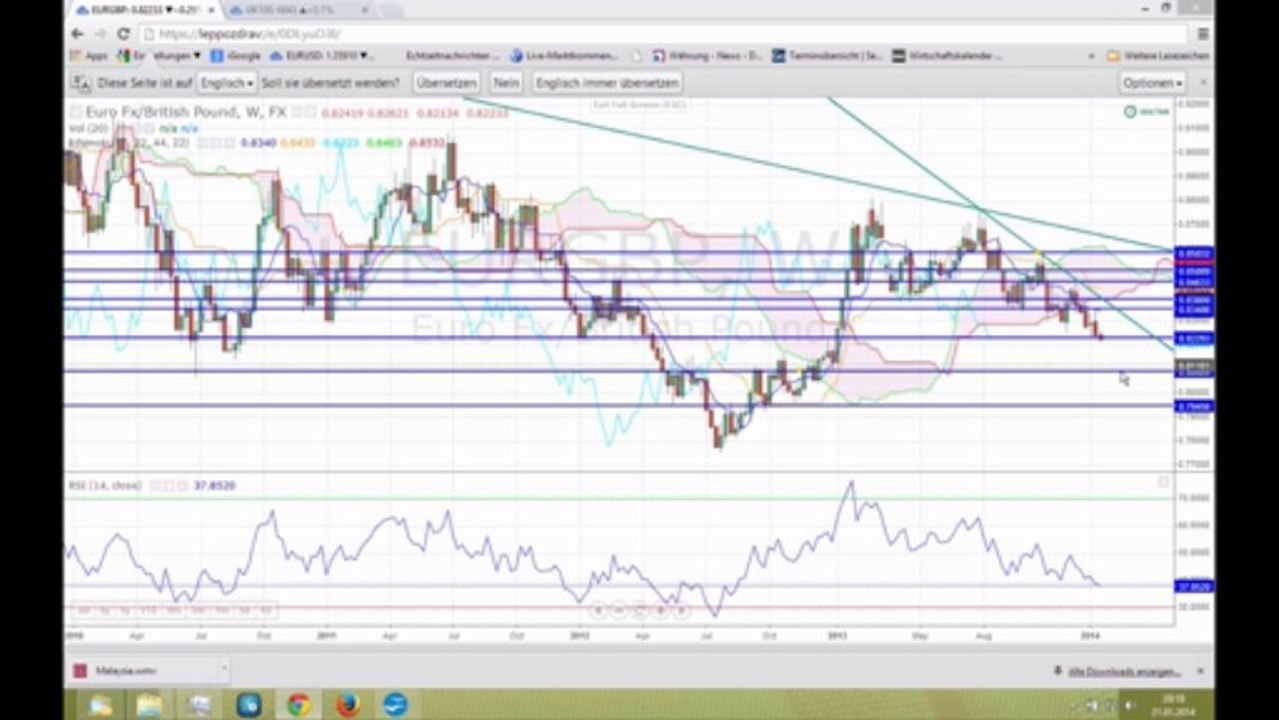Viewport: 1279px width, 720px height.
Task: Open the iGoogle bookmark
Action: [235, 56]
